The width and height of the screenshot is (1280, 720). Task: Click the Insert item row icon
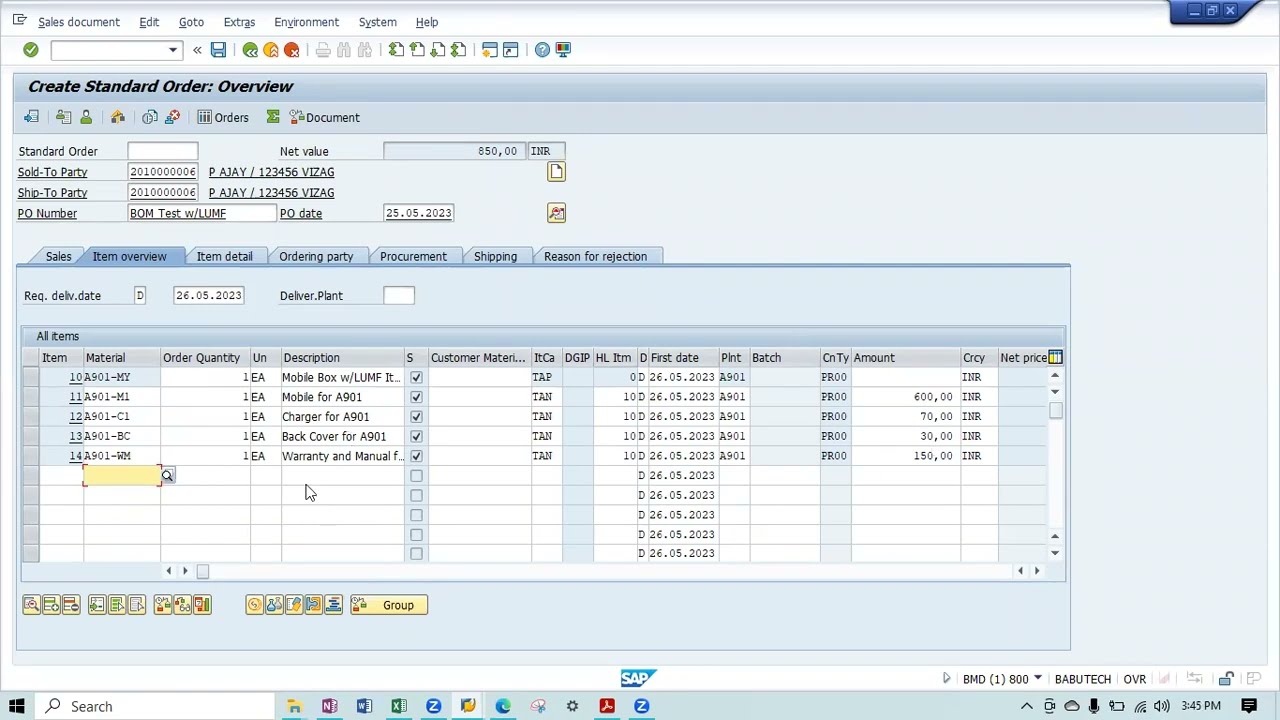(51, 605)
